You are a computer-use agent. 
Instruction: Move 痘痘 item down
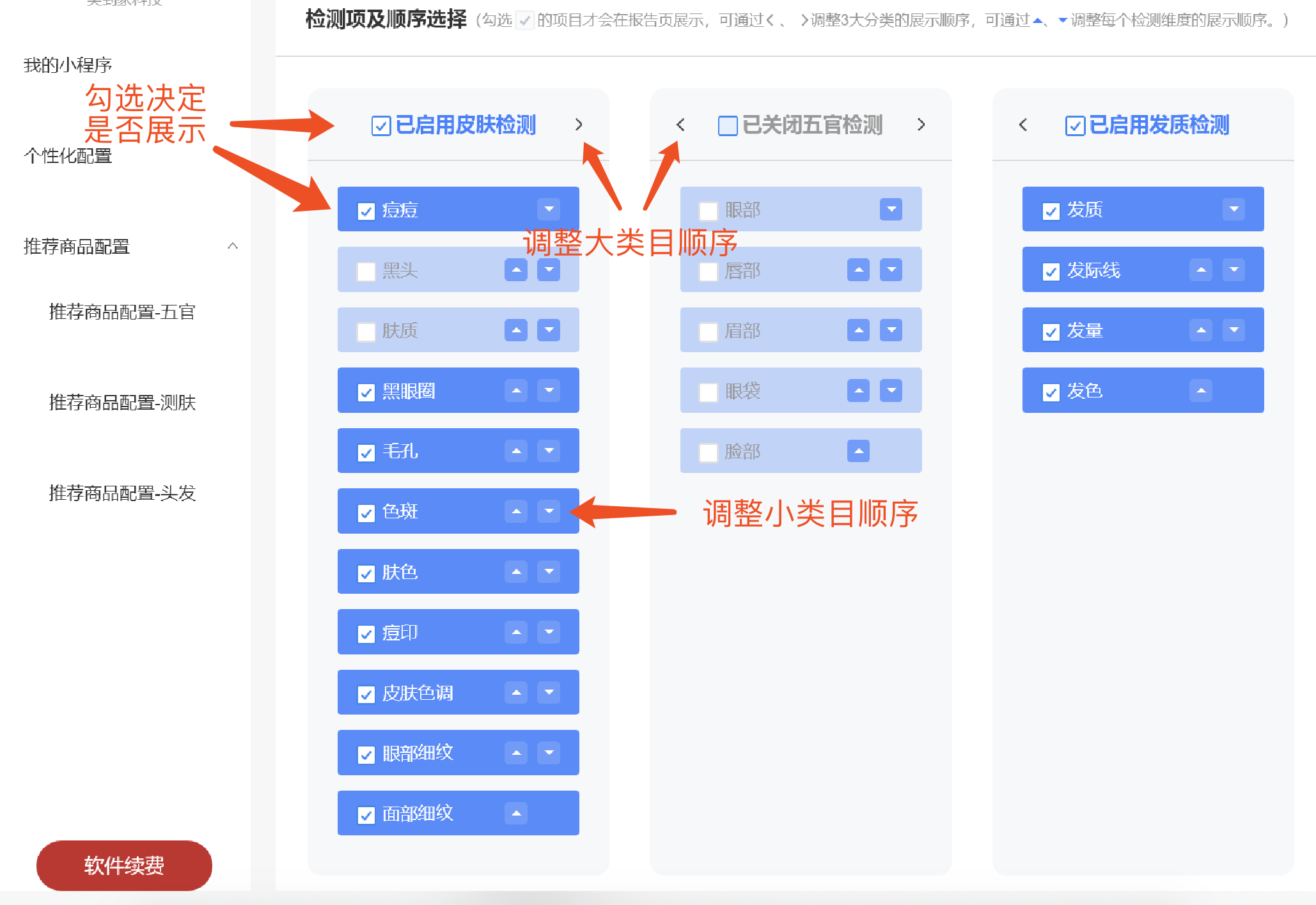click(549, 209)
